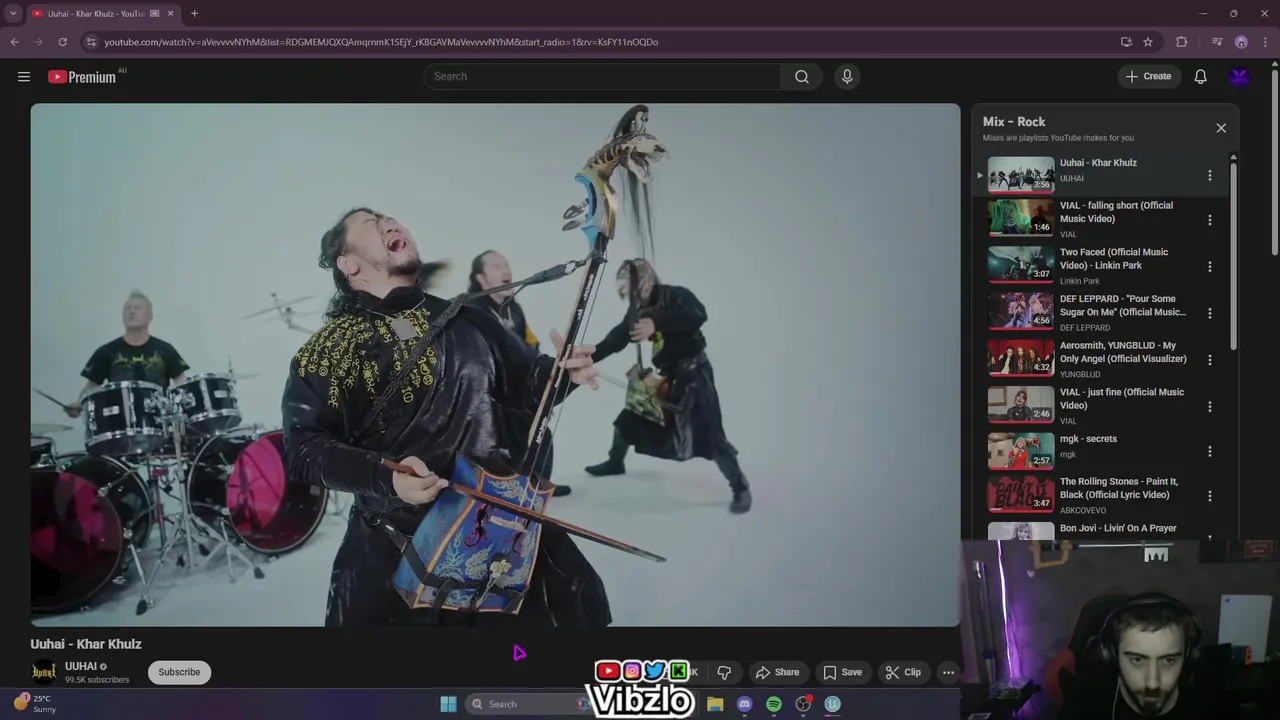Viewport: 1280px width, 720px height.
Task: Click the 'Uuhai - Khar Khulz' video title
Action: pyautogui.click(x=86, y=644)
